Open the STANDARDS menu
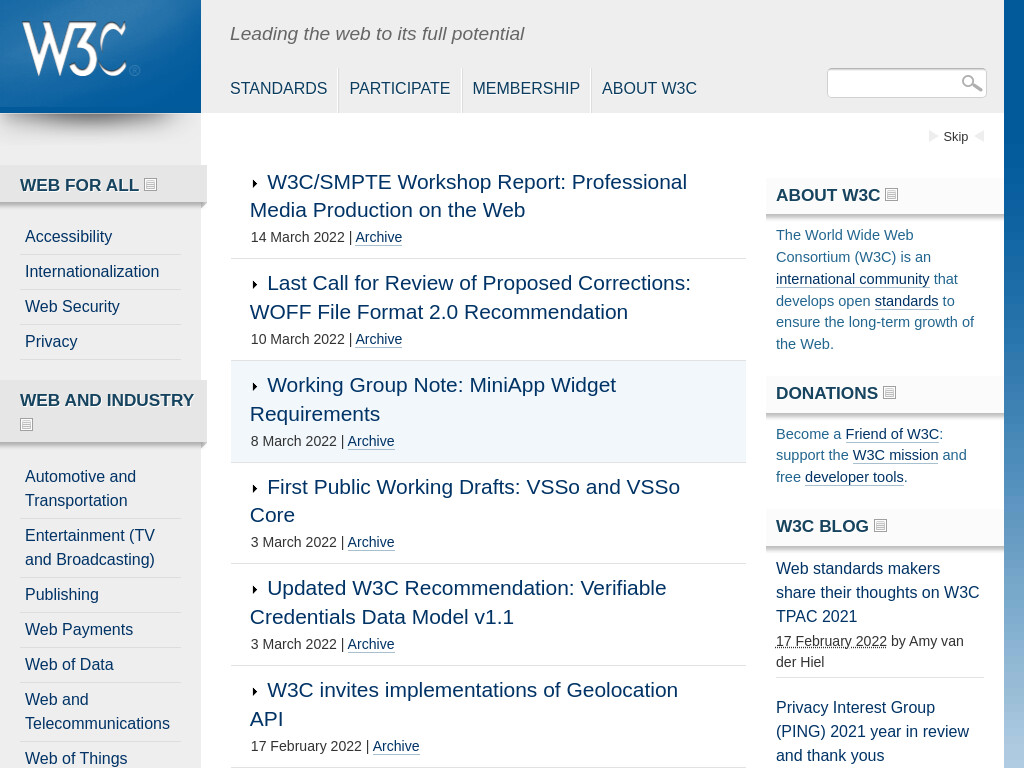The height and width of the screenshot is (768, 1024). tap(278, 88)
